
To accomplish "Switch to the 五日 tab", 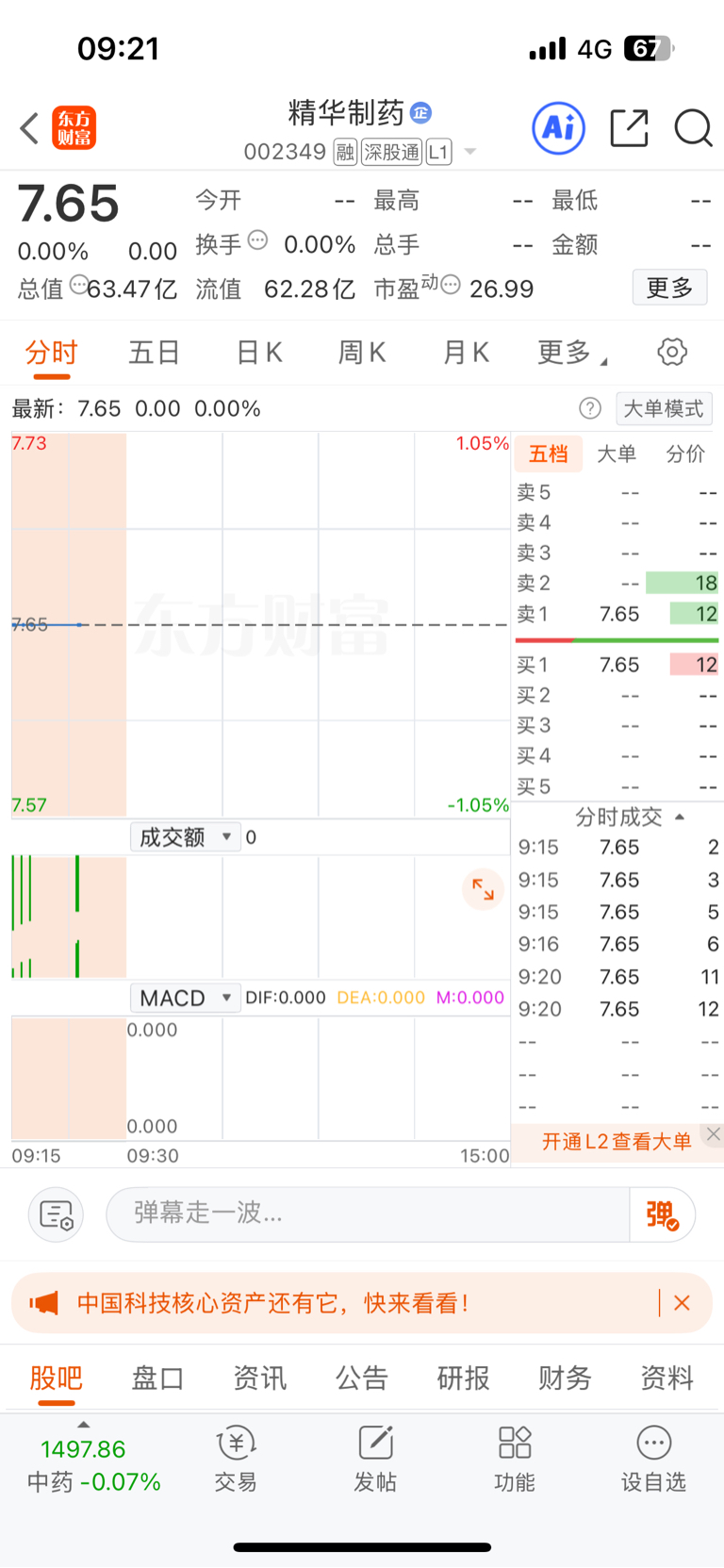I will [155, 353].
